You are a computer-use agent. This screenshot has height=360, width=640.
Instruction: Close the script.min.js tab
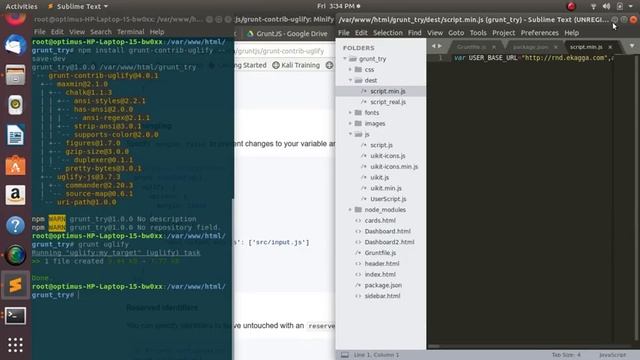pos(610,47)
